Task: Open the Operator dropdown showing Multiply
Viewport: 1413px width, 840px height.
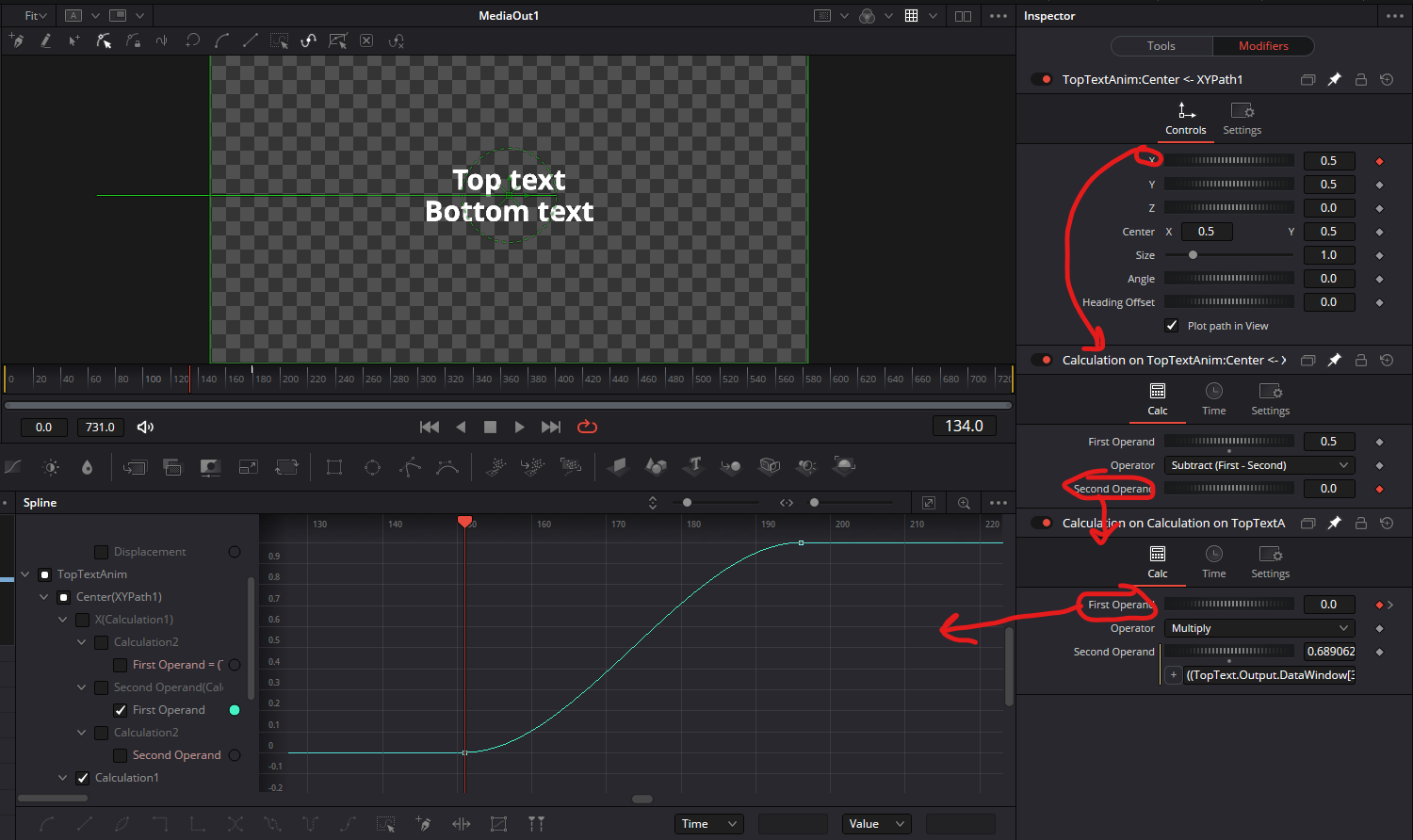Action: click(1259, 628)
